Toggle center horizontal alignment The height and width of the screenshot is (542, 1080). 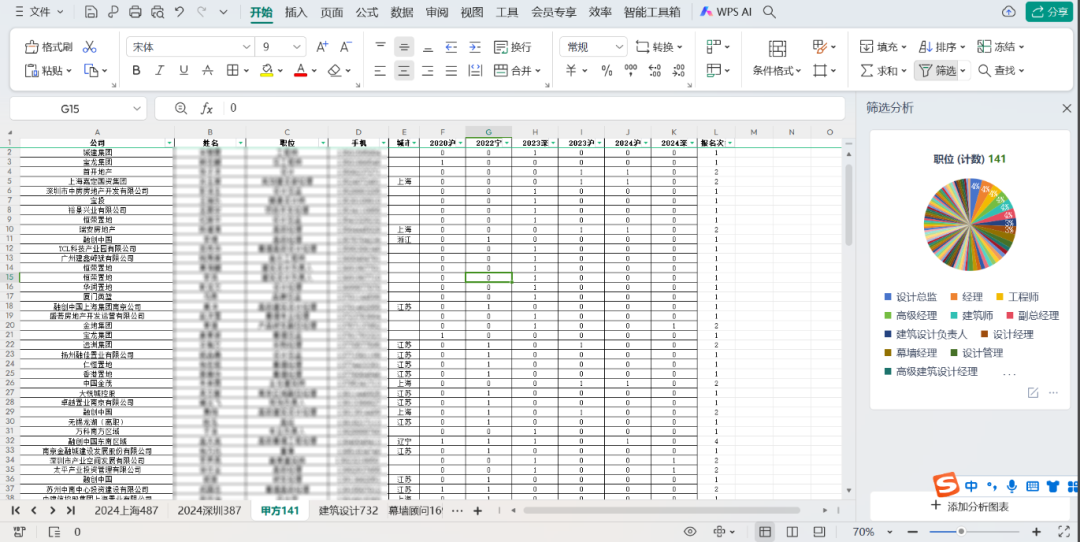(403, 71)
